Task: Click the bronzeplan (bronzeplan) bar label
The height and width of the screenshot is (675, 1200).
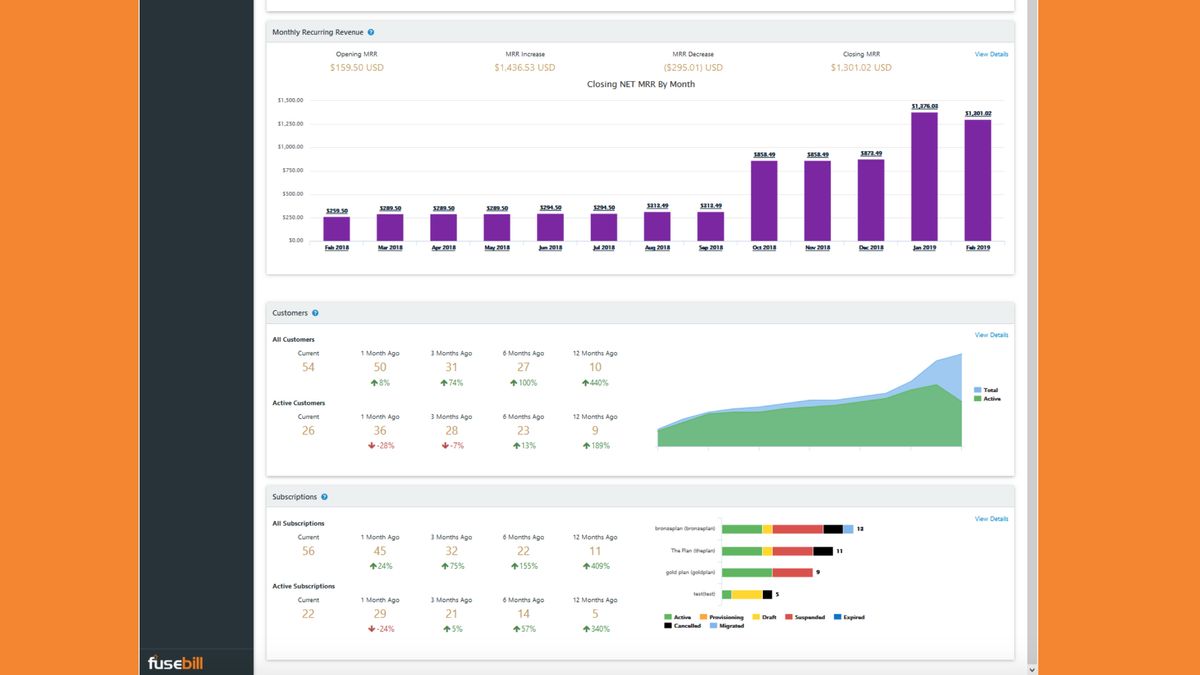Action: coord(686,528)
